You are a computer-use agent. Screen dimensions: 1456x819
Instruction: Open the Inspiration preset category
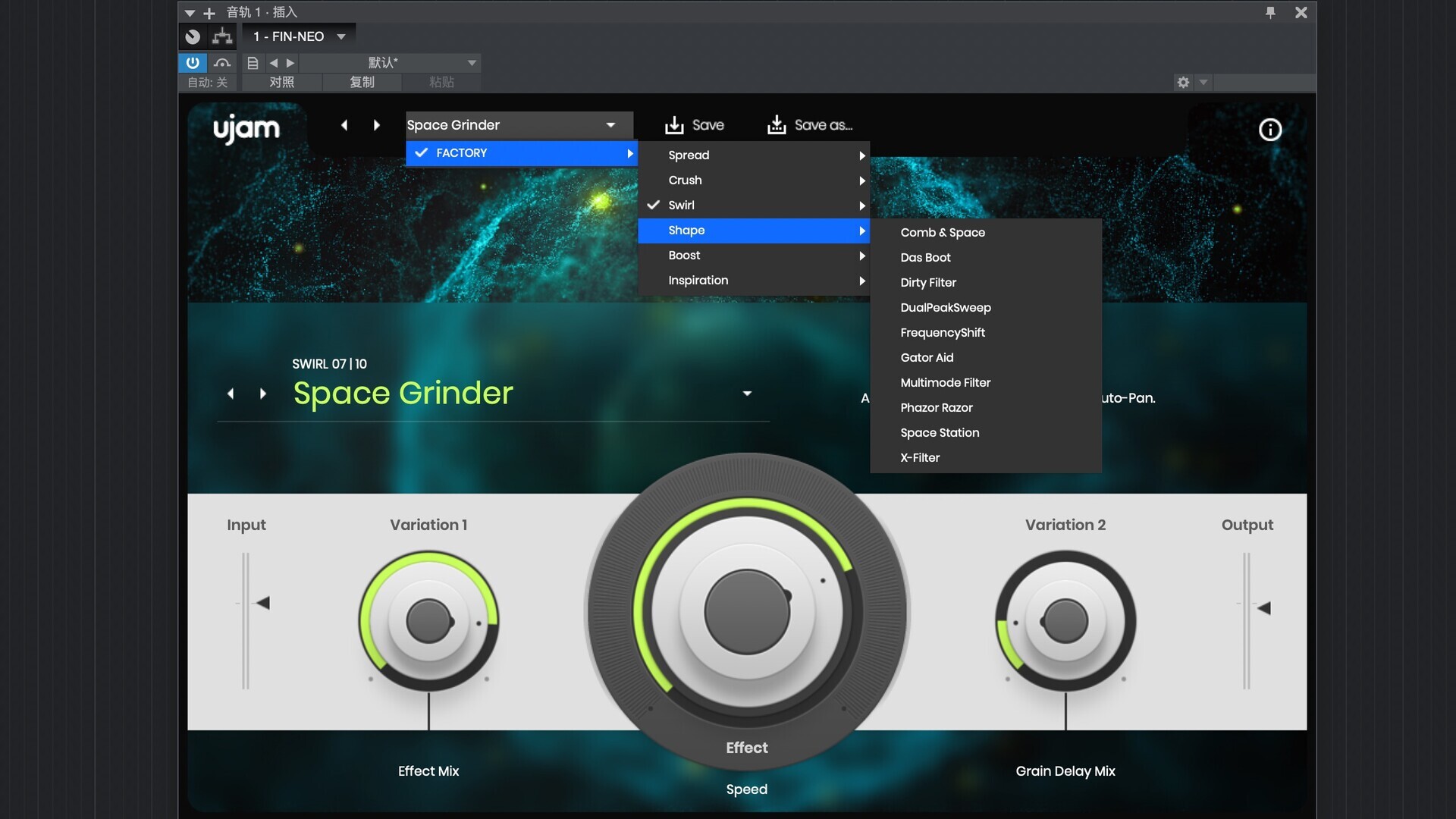[754, 281]
